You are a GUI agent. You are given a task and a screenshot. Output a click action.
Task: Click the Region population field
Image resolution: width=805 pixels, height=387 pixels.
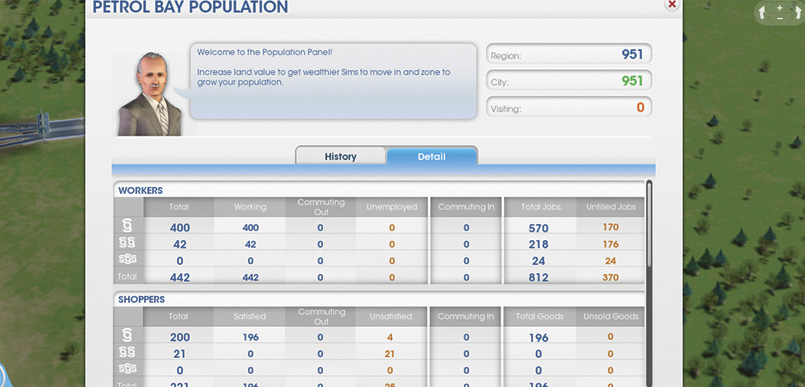click(x=569, y=54)
